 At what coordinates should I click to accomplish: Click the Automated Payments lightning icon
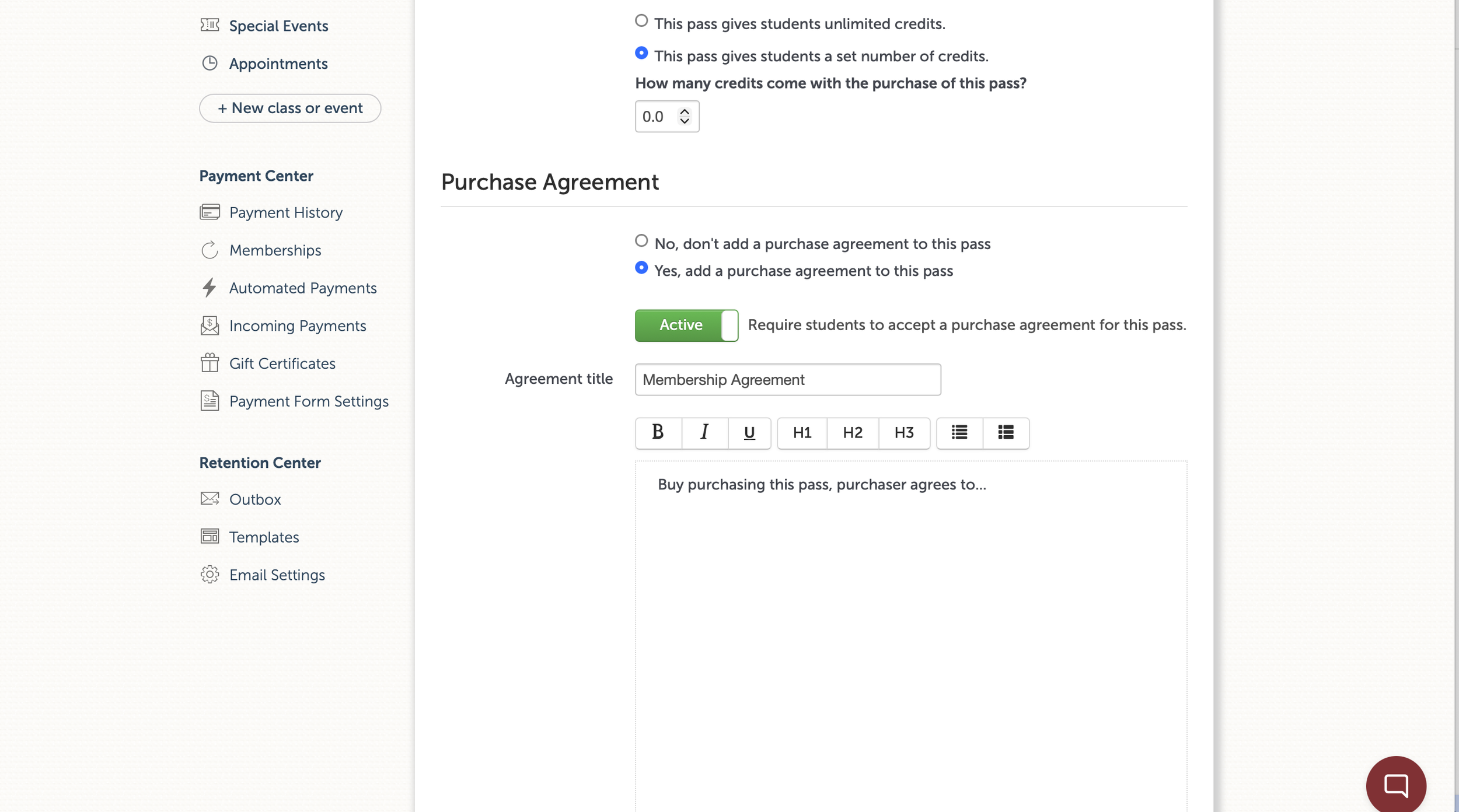point(210,288)
